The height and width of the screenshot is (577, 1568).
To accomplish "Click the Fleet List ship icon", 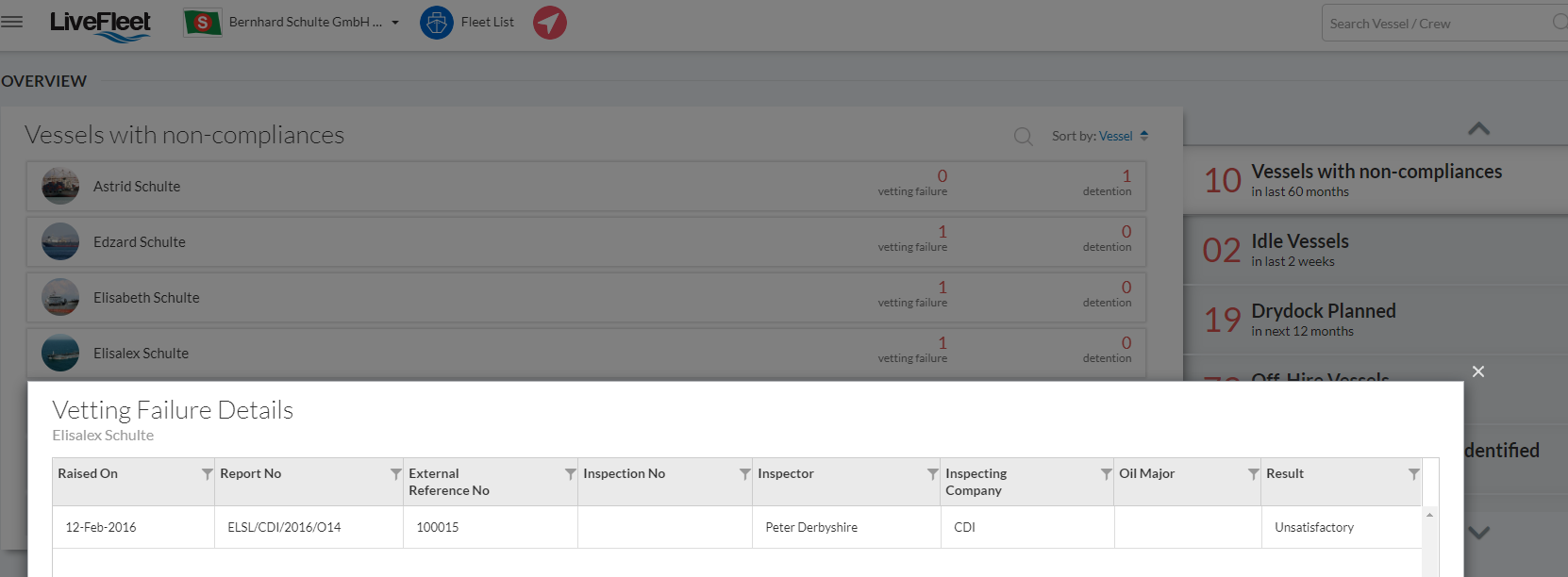I will (x=436, y=22).
